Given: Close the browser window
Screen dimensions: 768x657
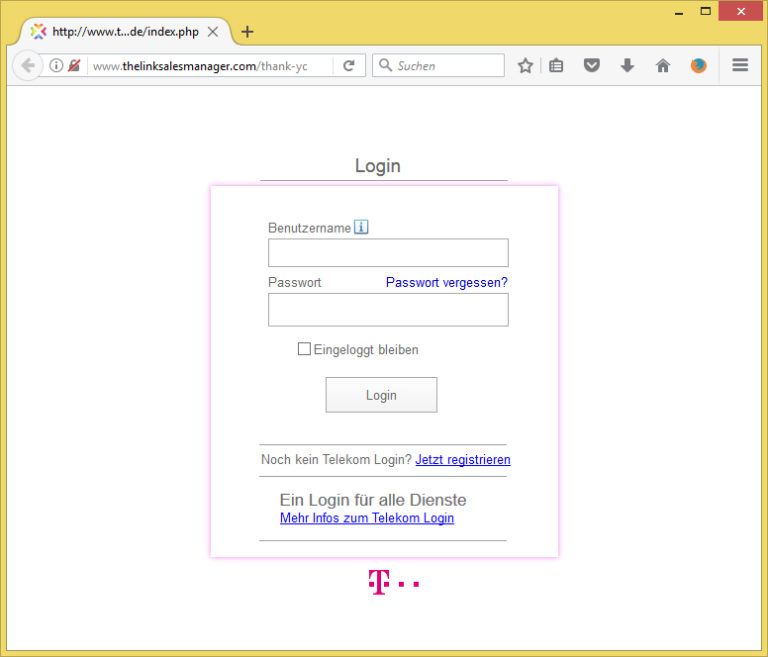Looking at the screenshot, I should pyautogui.click(x=741, y=11).
